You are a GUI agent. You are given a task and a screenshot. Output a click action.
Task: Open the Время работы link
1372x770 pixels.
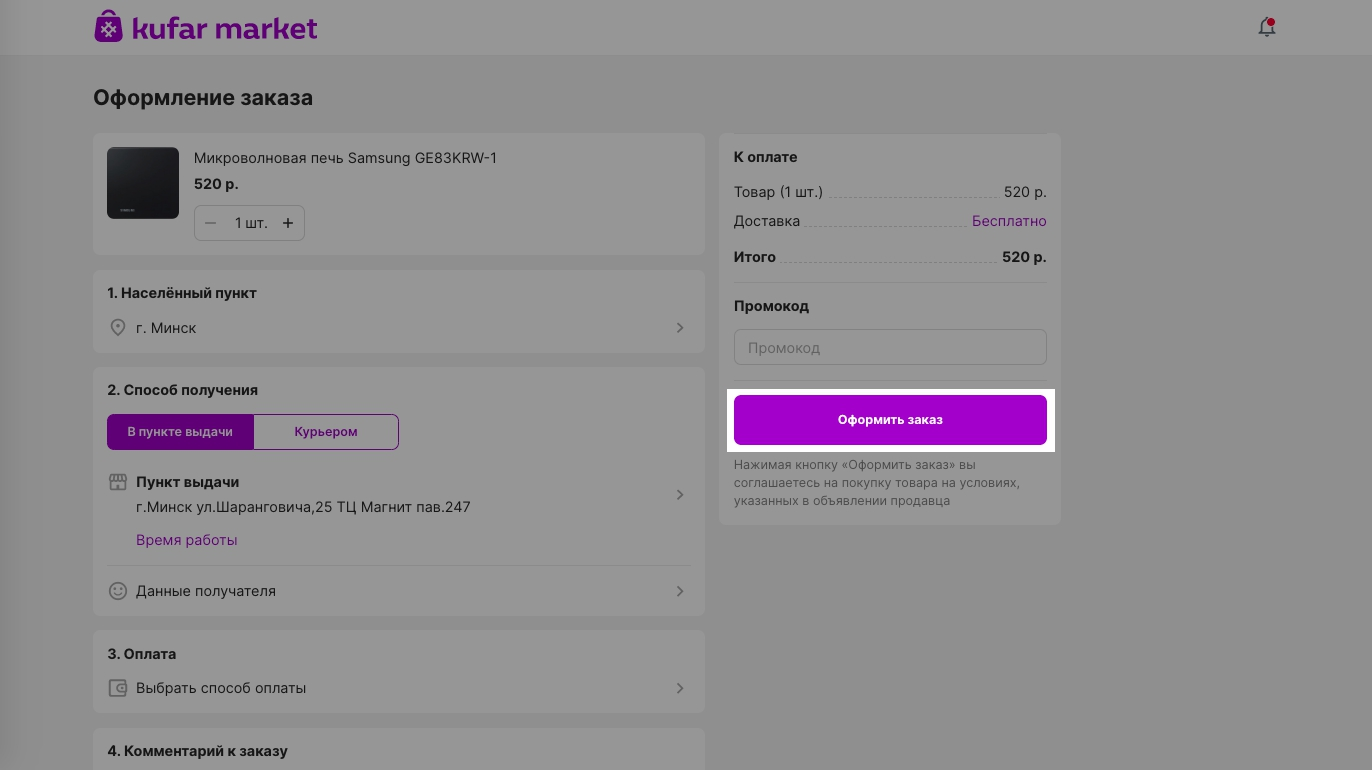pos(187,540)
